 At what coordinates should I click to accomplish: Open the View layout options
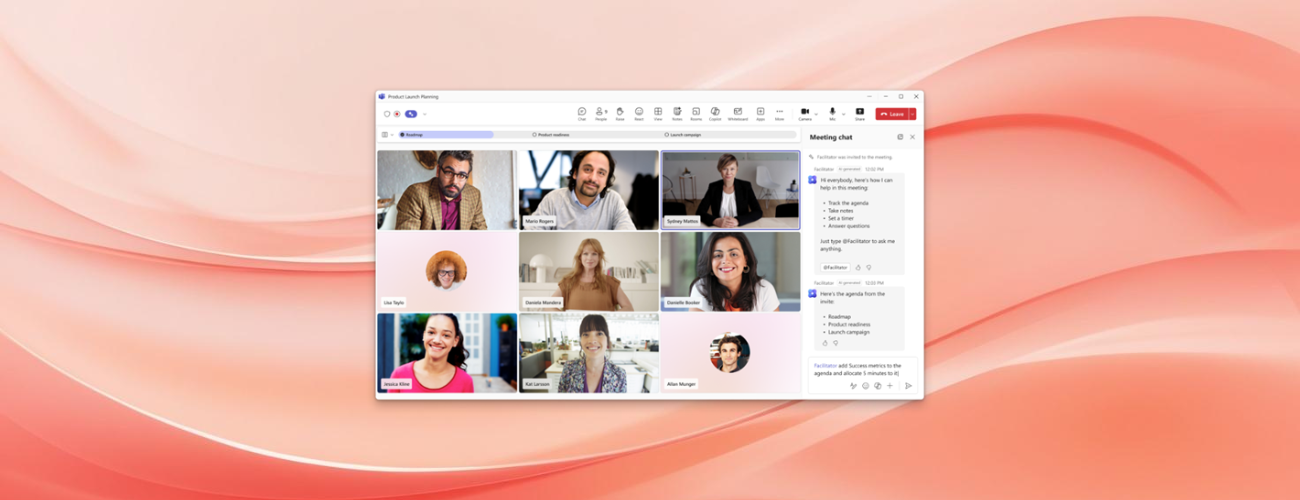pyautogui.click(x=658, y=113)
